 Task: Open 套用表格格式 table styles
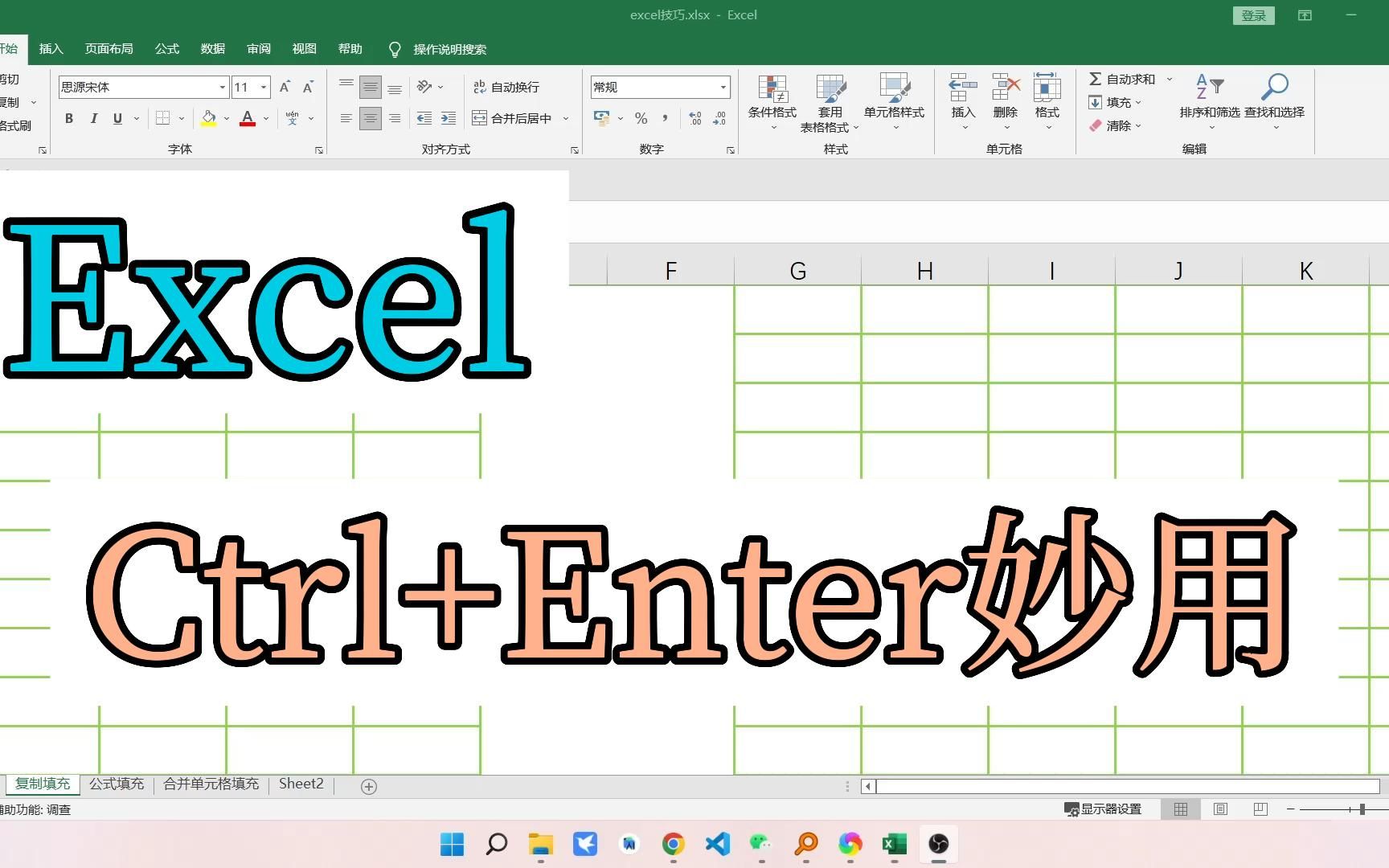[830, 102]
